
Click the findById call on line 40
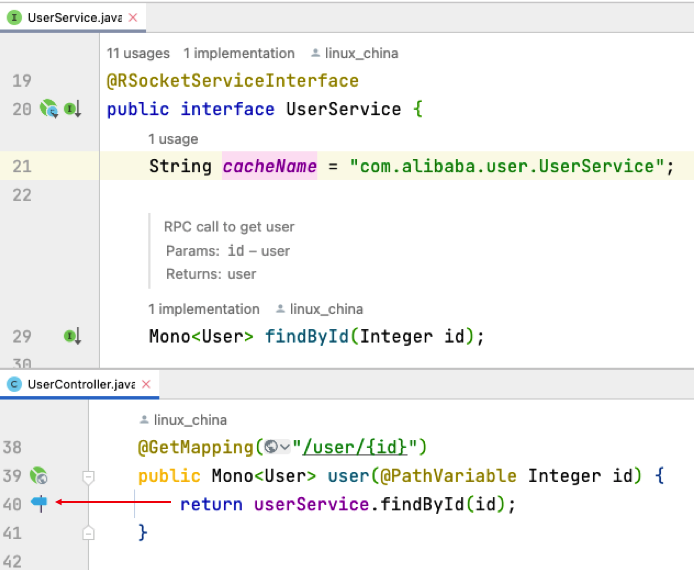tap(422, 504)
